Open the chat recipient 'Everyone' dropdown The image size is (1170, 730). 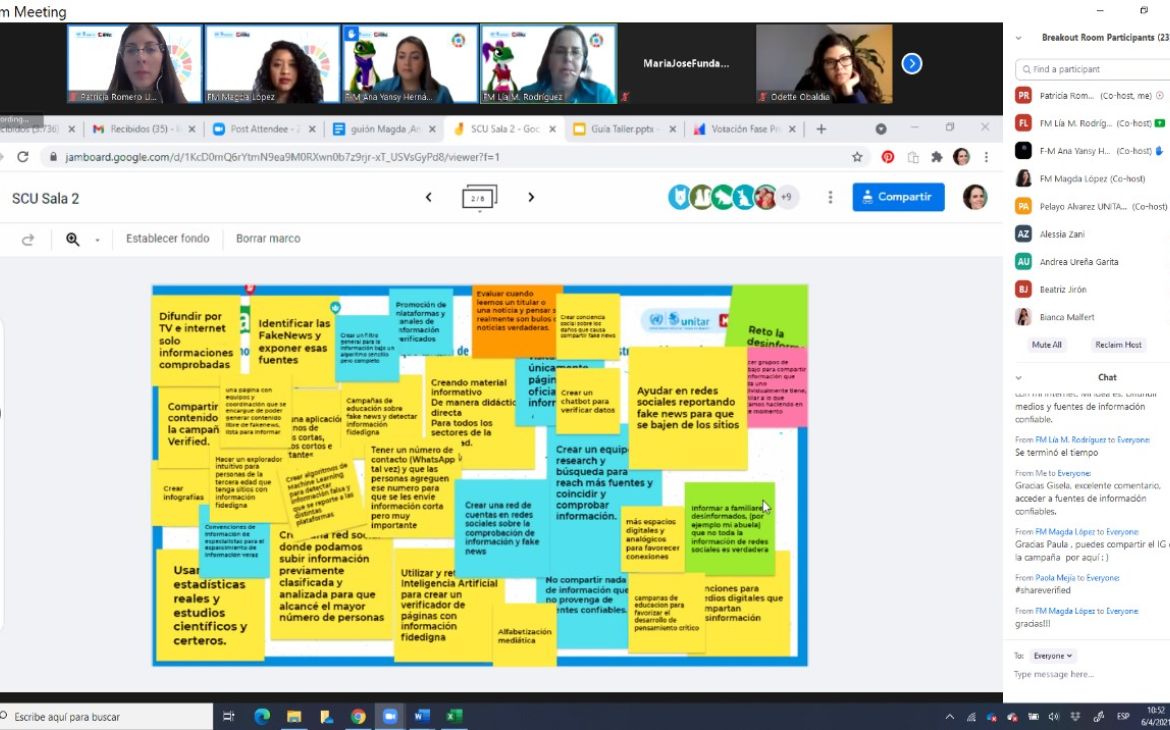pos(1054,656)
